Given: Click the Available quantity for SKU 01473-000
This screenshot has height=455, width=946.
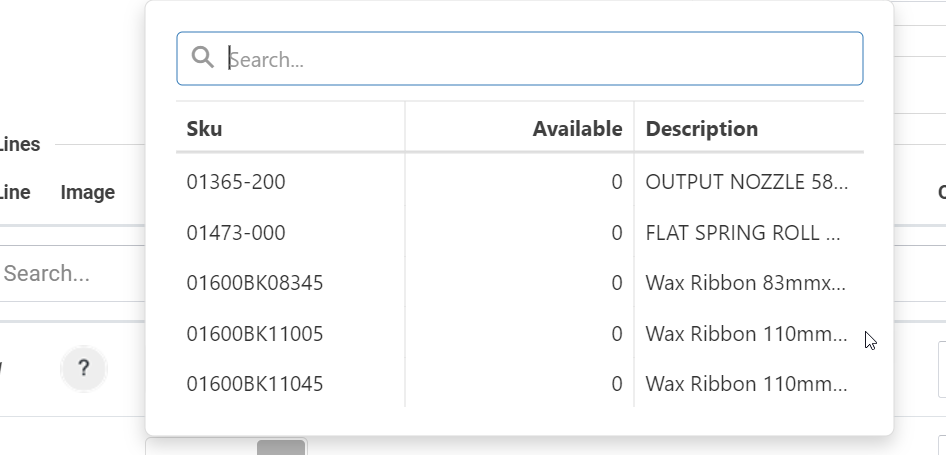Looking at the screenshot, I should (617, 233).
